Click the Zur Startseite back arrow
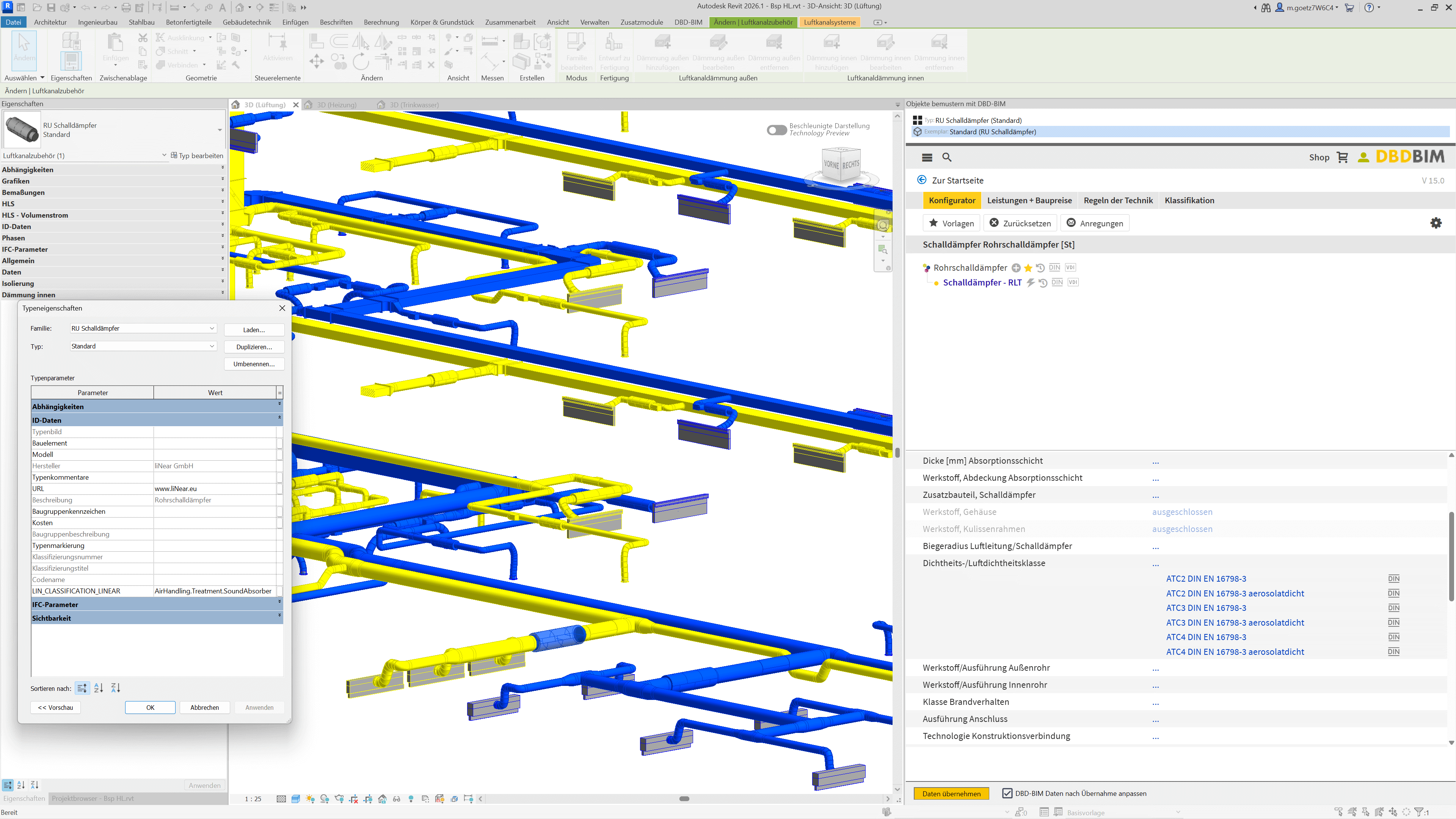The width and height of the screenshot is (1456, 819). point(922,180)
